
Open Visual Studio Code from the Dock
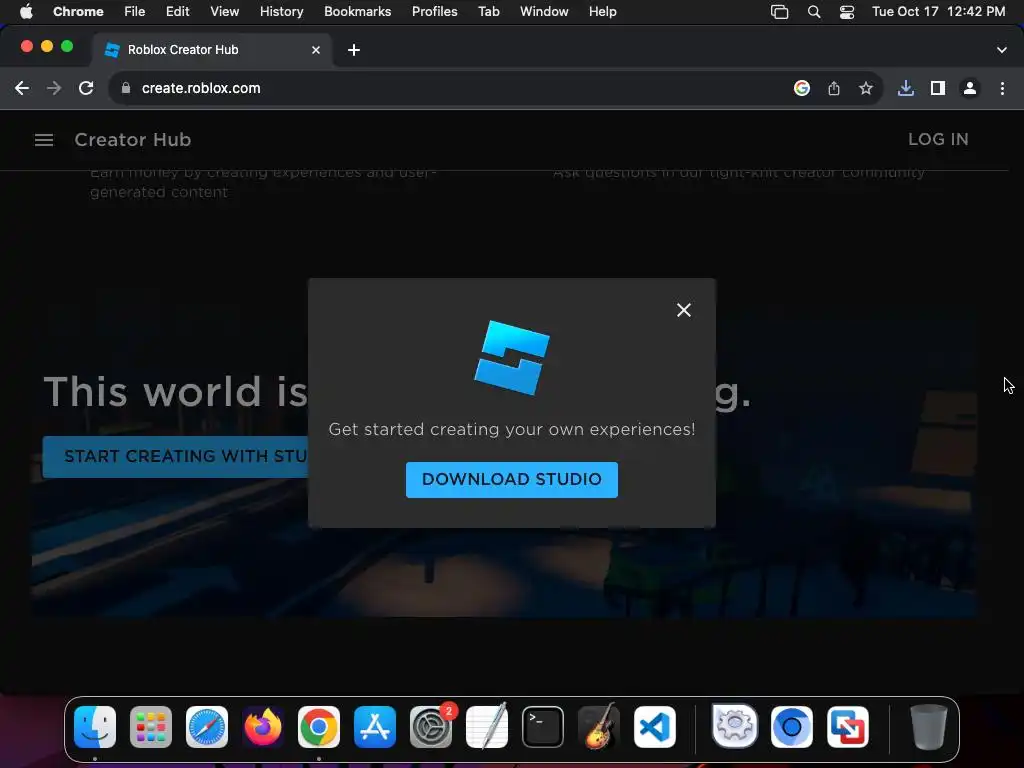pos(655,727)
